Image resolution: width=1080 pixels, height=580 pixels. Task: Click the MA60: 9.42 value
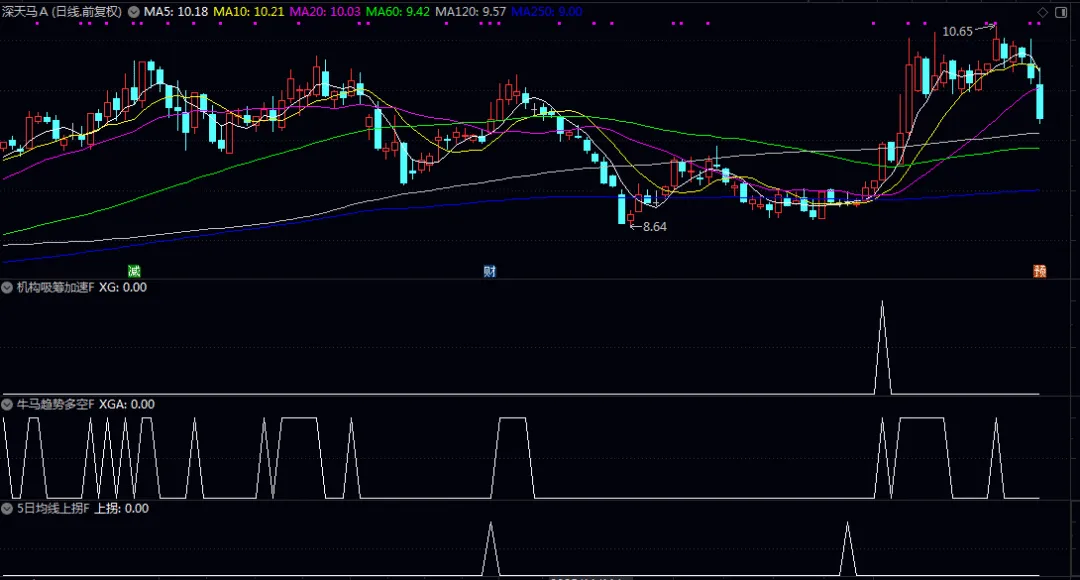tap(397, 12)
